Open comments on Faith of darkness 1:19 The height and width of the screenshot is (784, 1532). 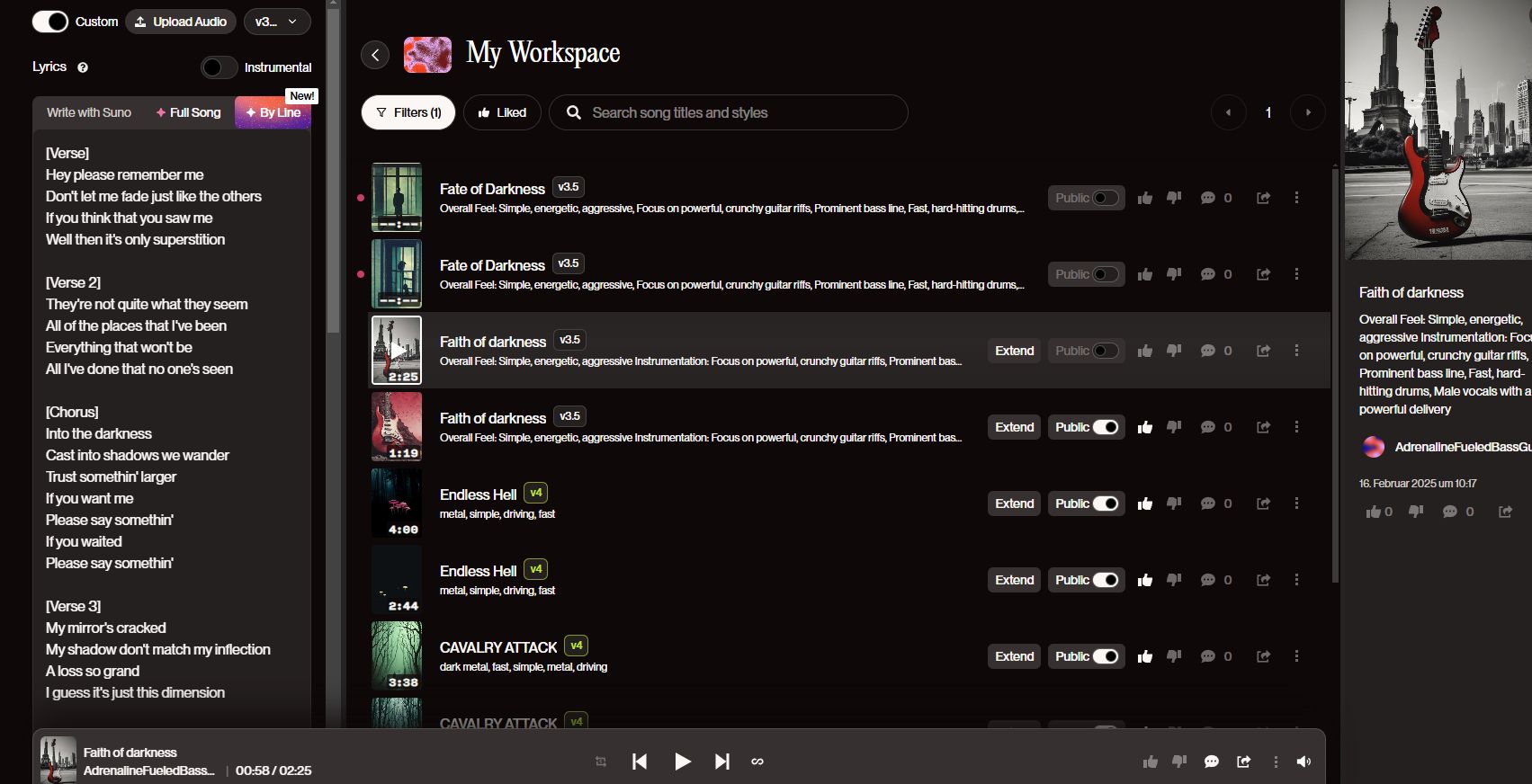pos(1208,427)
